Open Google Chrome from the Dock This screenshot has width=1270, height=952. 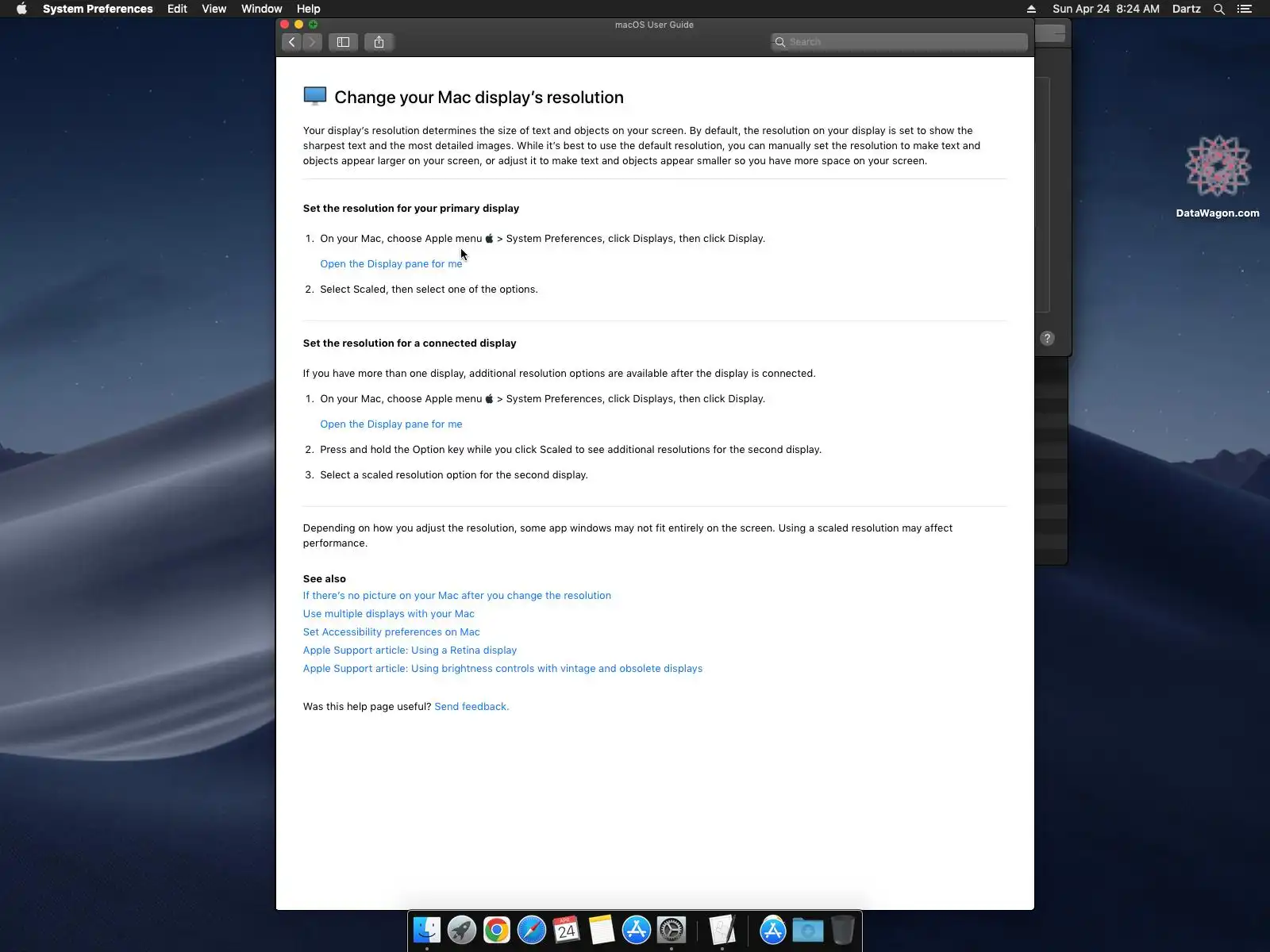[x=497, y=930]
